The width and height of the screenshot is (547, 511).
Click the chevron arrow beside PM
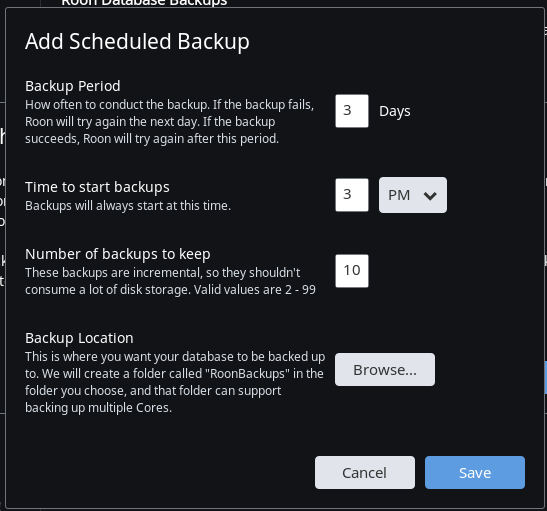[430, 196]
